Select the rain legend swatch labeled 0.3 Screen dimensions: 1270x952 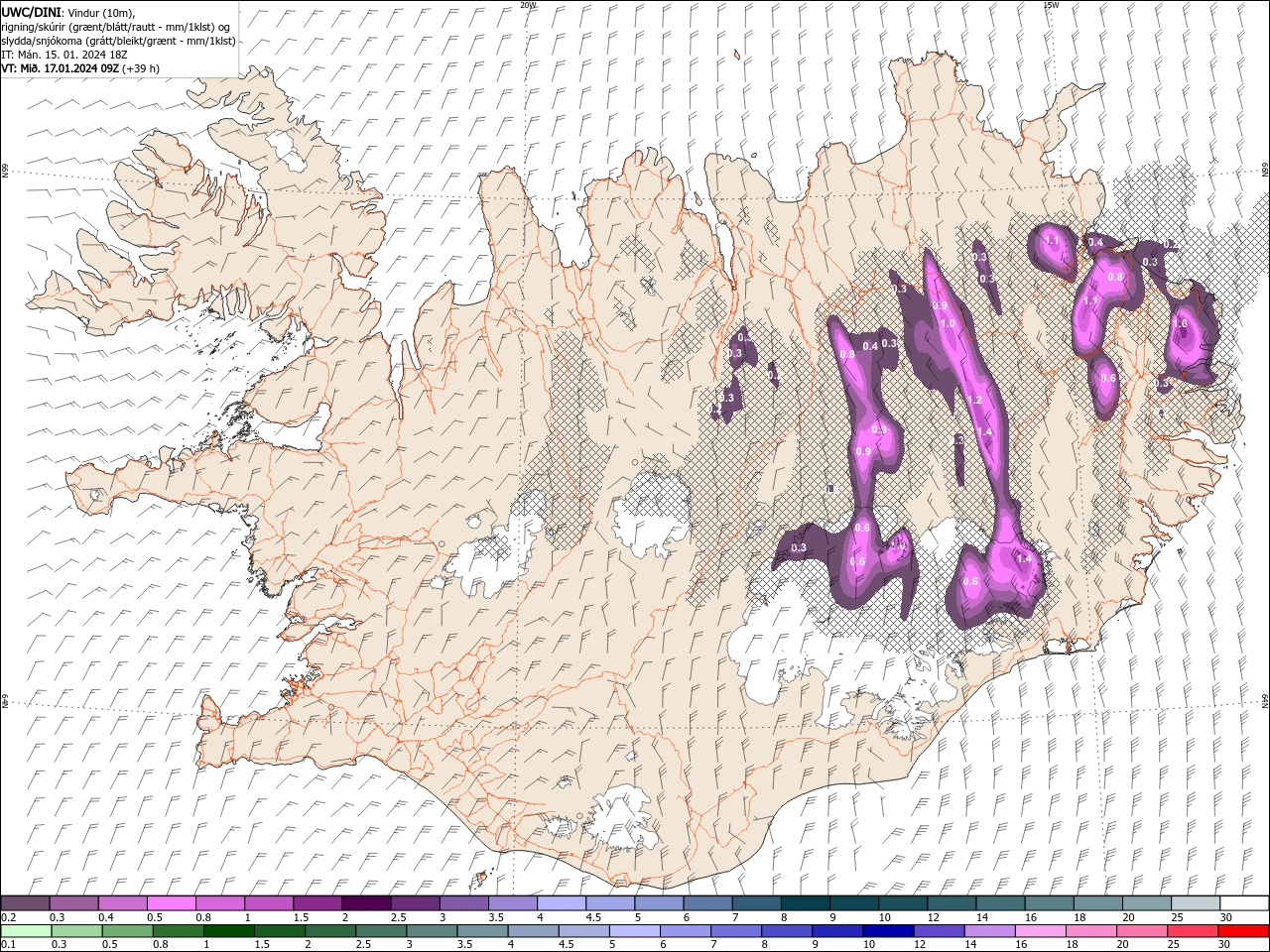click(x=79, y=931)
